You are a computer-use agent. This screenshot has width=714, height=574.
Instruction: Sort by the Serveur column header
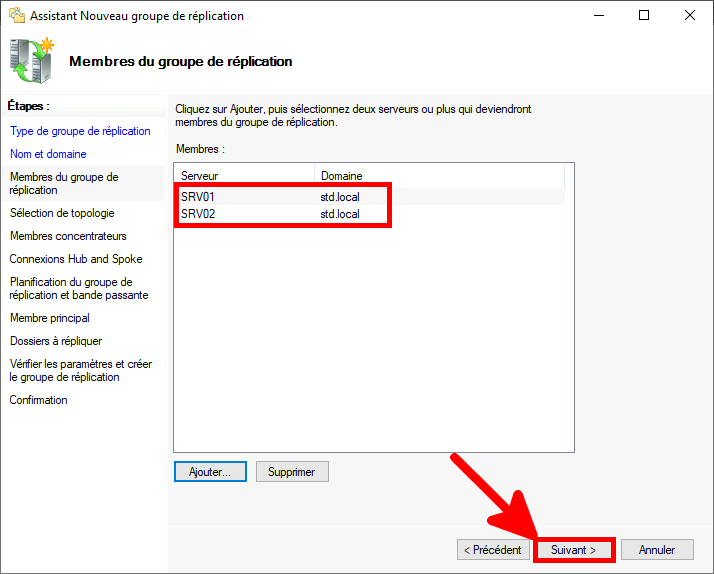[x=244, y=176]
